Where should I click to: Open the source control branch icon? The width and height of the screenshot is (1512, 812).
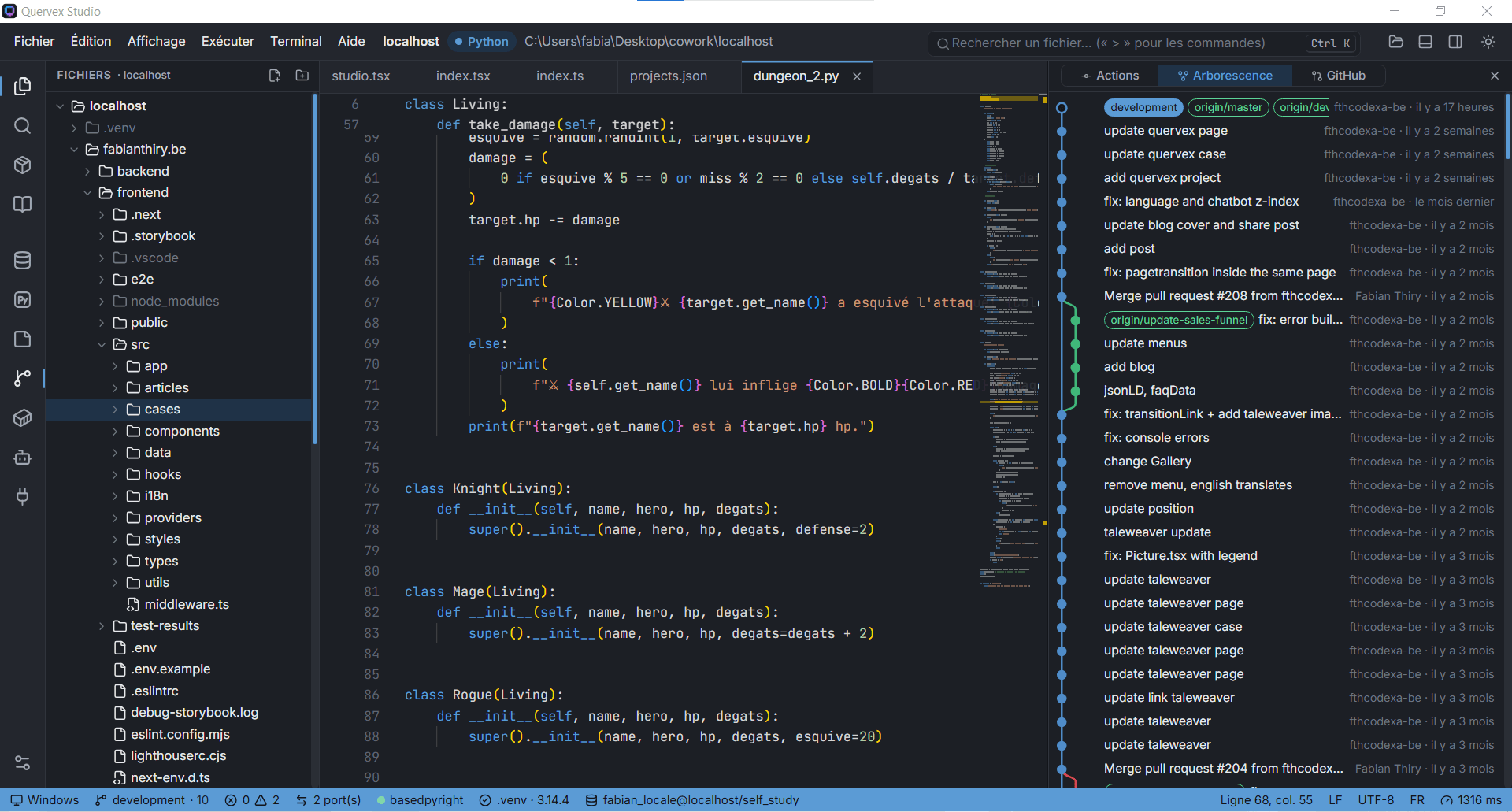23,378
